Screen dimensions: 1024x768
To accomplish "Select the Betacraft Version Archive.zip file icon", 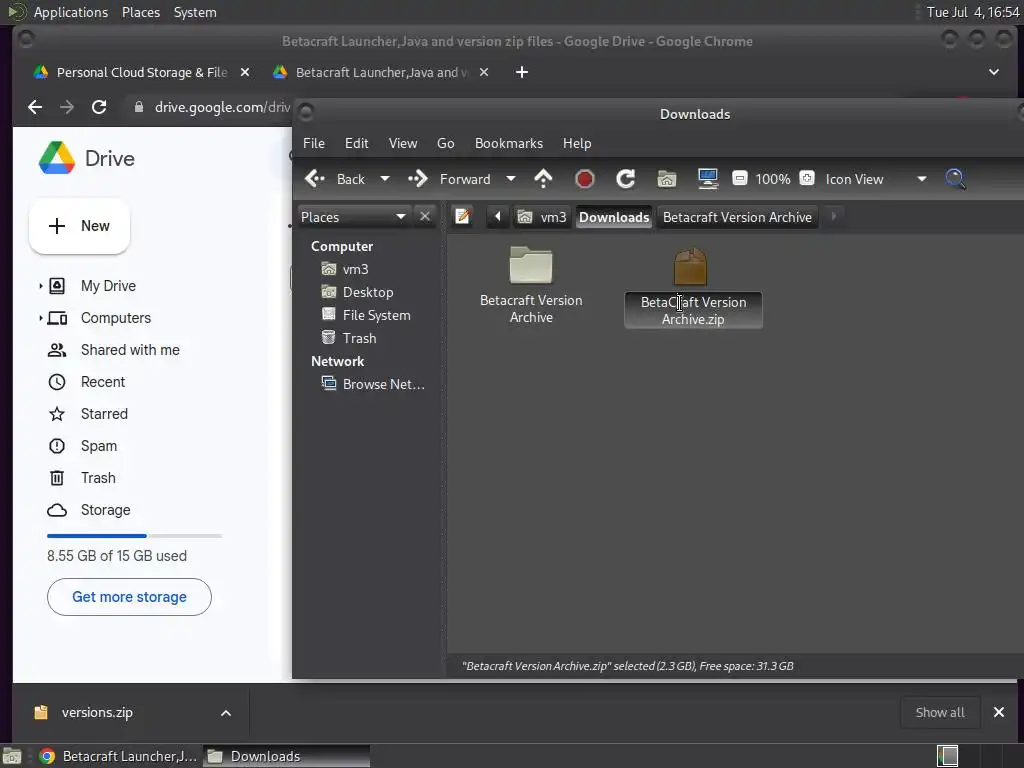I will (x=690, y=266).
